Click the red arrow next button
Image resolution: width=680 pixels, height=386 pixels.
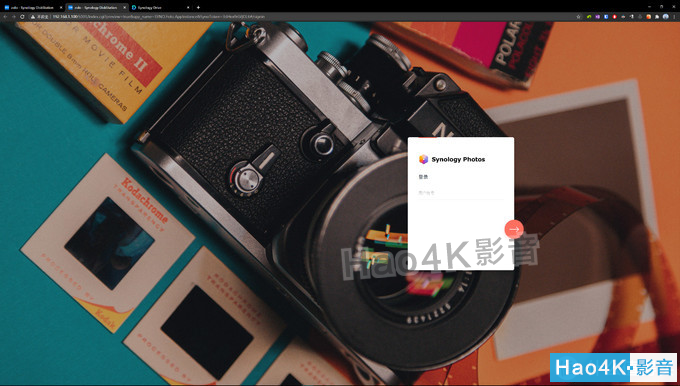(514, 229)
